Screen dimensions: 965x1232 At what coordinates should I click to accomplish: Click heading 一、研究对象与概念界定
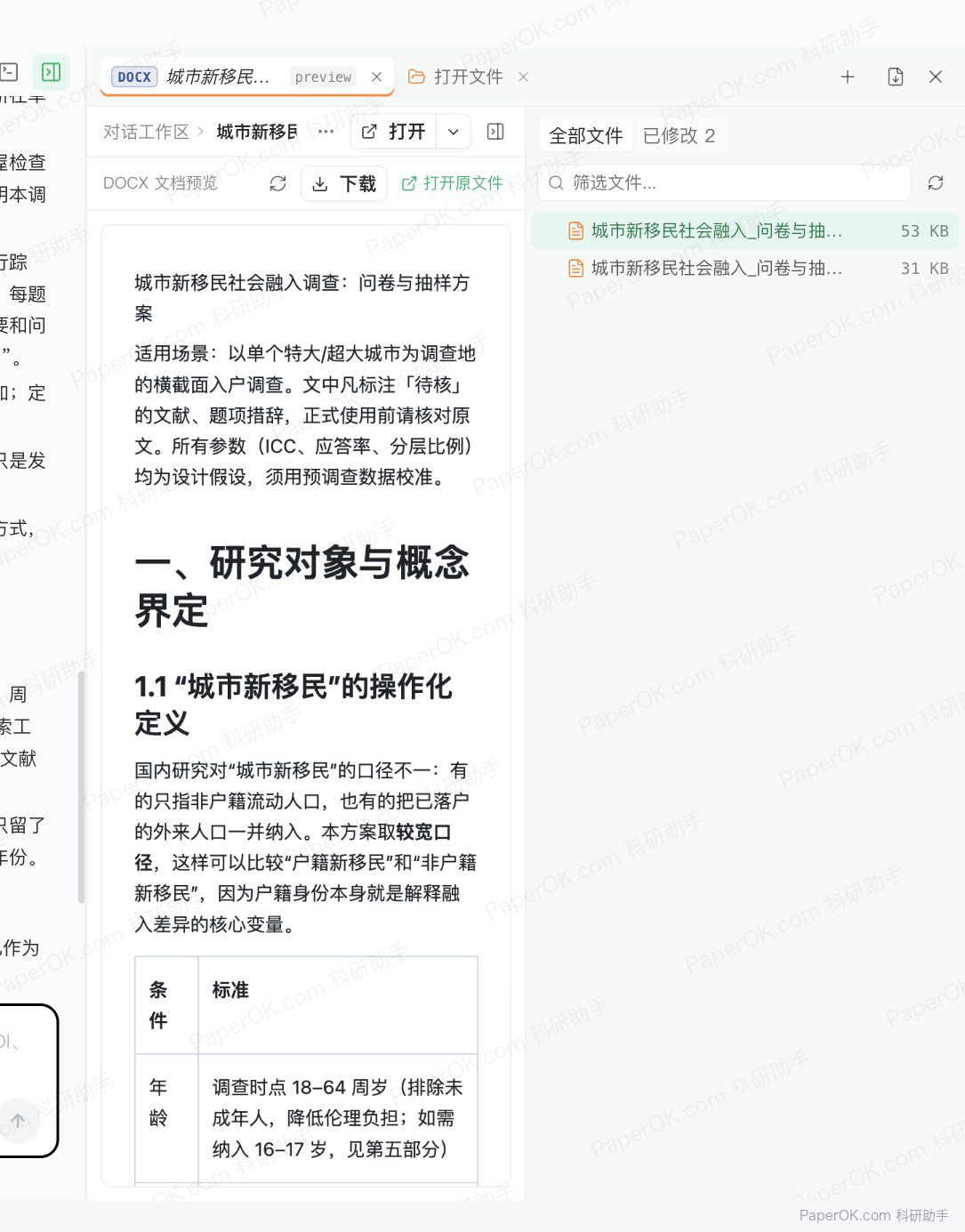(x=302, y=586)
